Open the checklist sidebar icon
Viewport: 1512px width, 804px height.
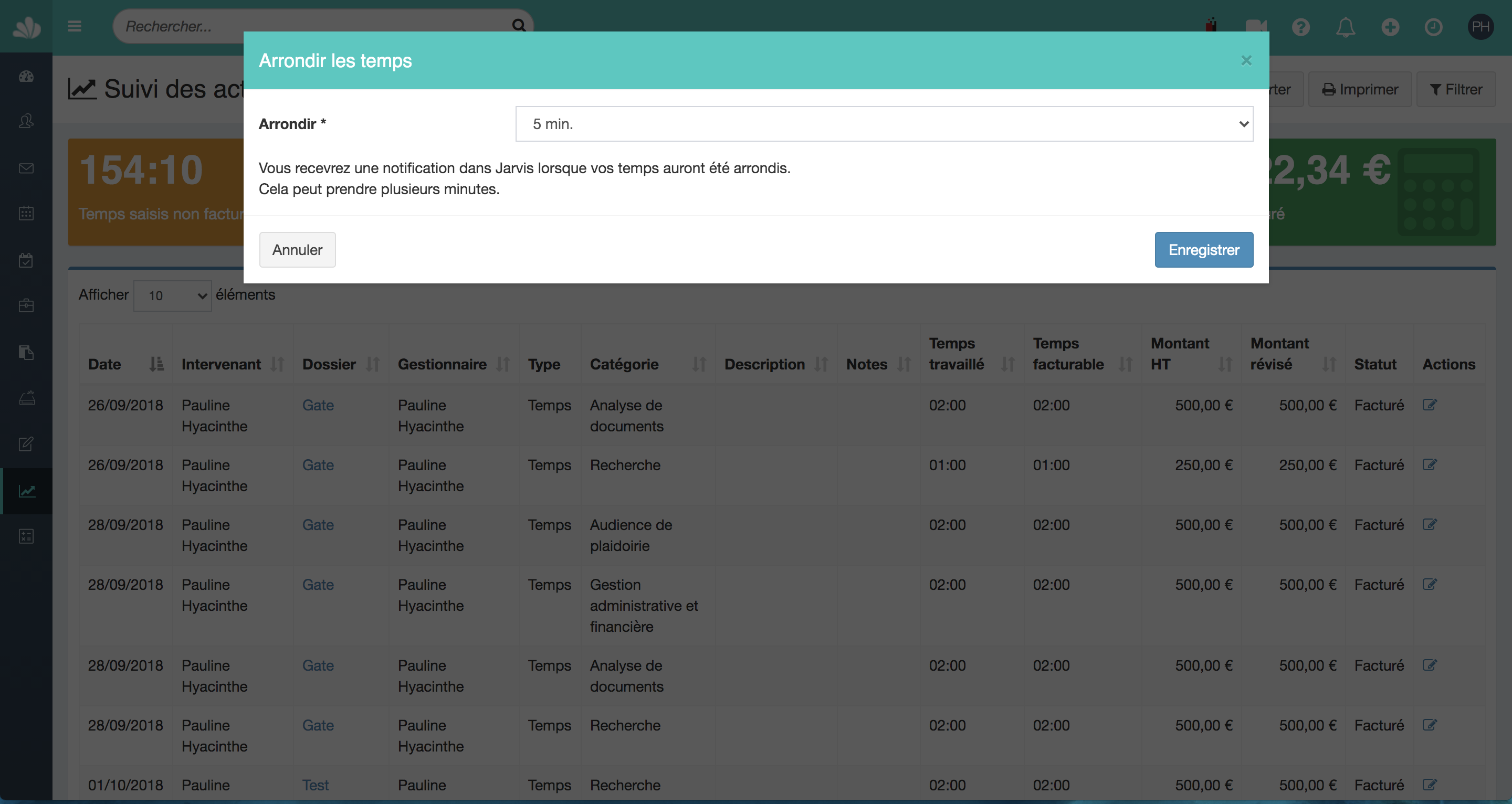tap(26, 536)
